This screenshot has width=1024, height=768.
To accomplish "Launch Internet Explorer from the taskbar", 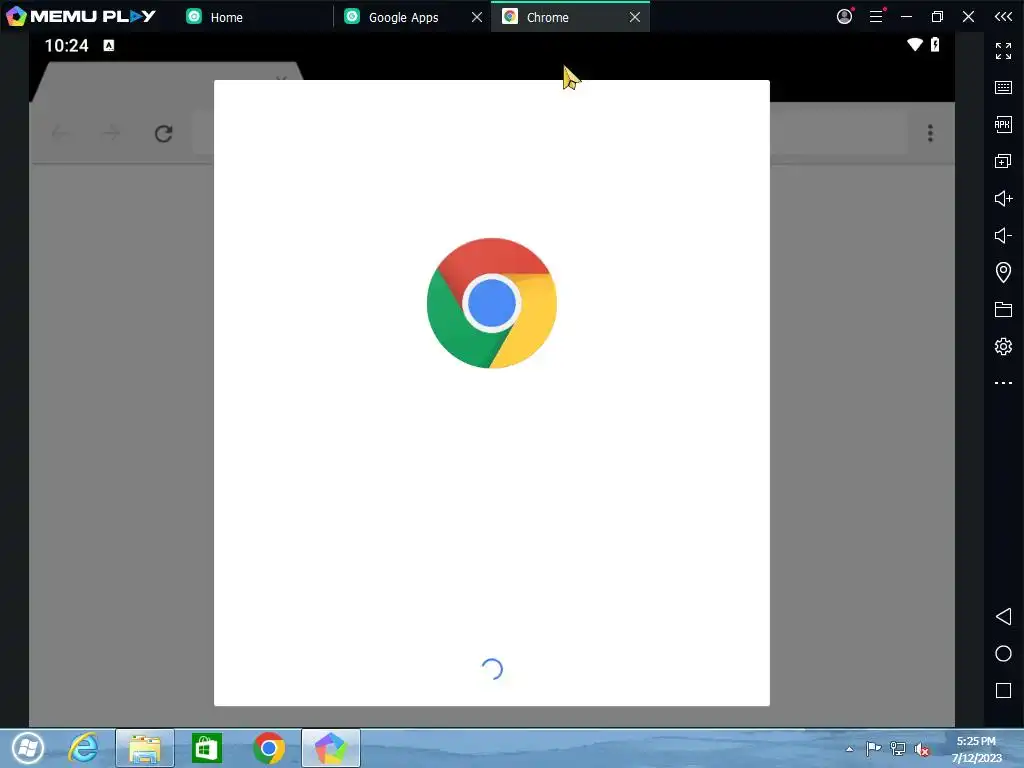I will click(x=84, y=748).
